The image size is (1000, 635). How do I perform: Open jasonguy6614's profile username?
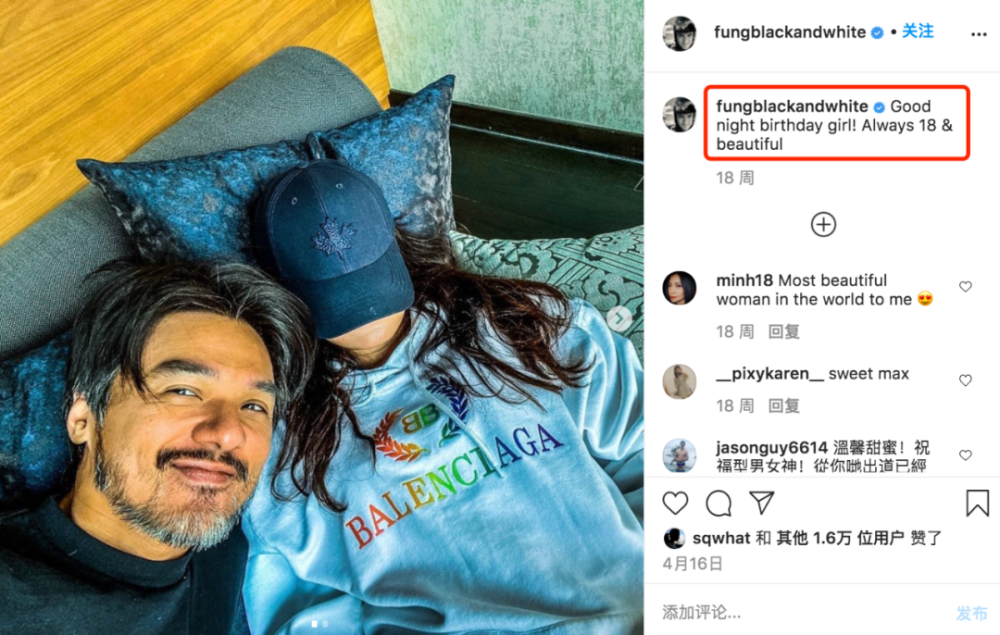(772, 448)
